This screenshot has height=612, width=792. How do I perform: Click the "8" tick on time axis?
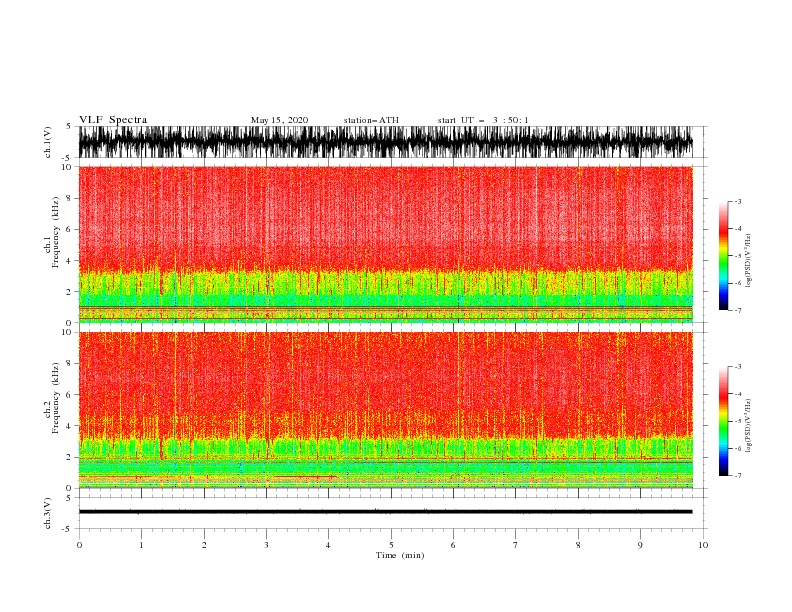(578, 545)
